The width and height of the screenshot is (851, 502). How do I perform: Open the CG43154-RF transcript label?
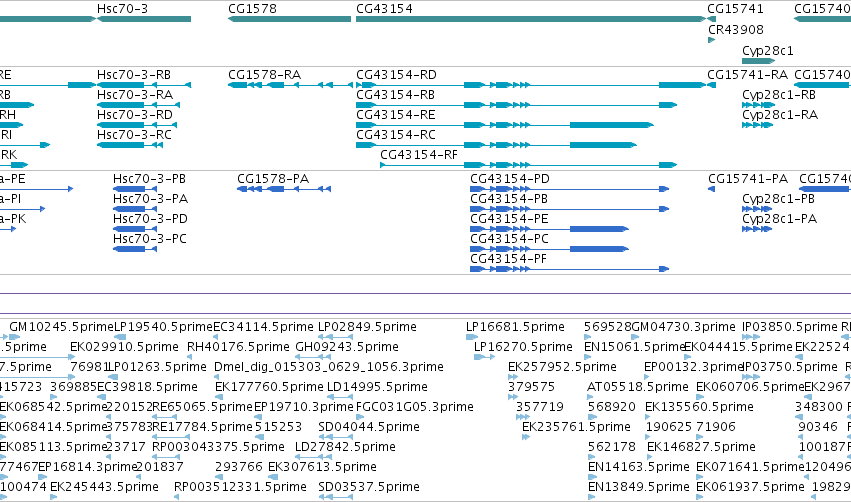419,155
